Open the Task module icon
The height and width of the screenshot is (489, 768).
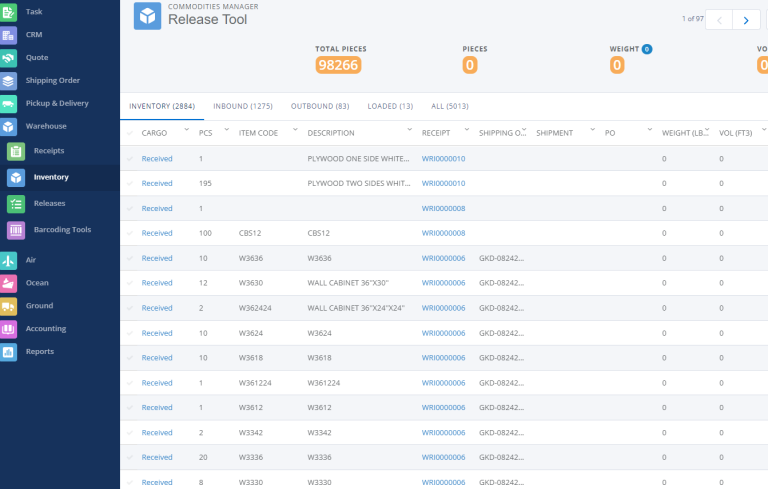(8, 12)
